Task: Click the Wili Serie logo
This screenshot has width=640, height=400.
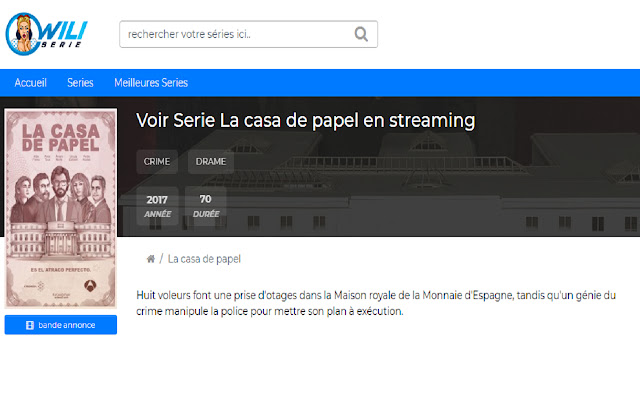Action: (x=47, y=34)
